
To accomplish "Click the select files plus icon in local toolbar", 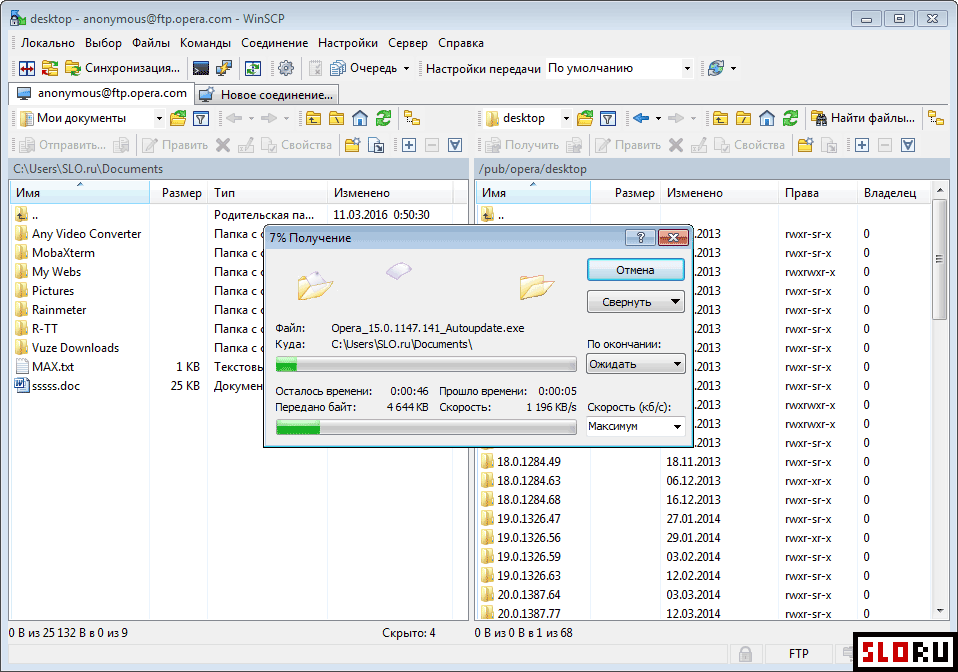I will pyautogui.click(x=409, y=145).
